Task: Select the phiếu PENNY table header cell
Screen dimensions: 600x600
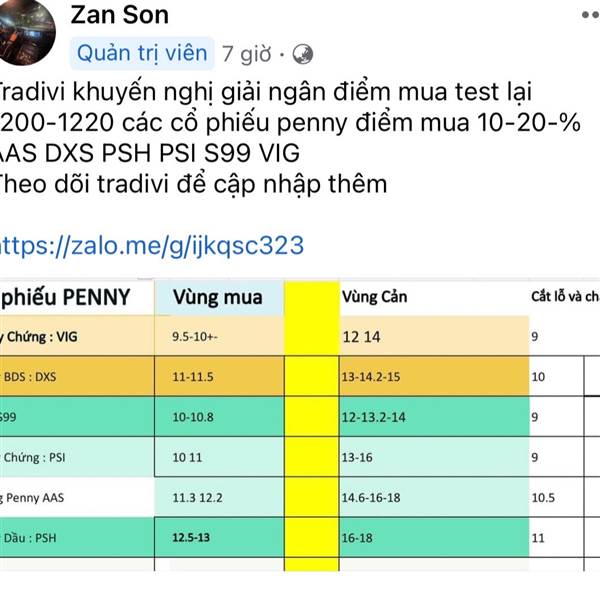Action: 77,297
